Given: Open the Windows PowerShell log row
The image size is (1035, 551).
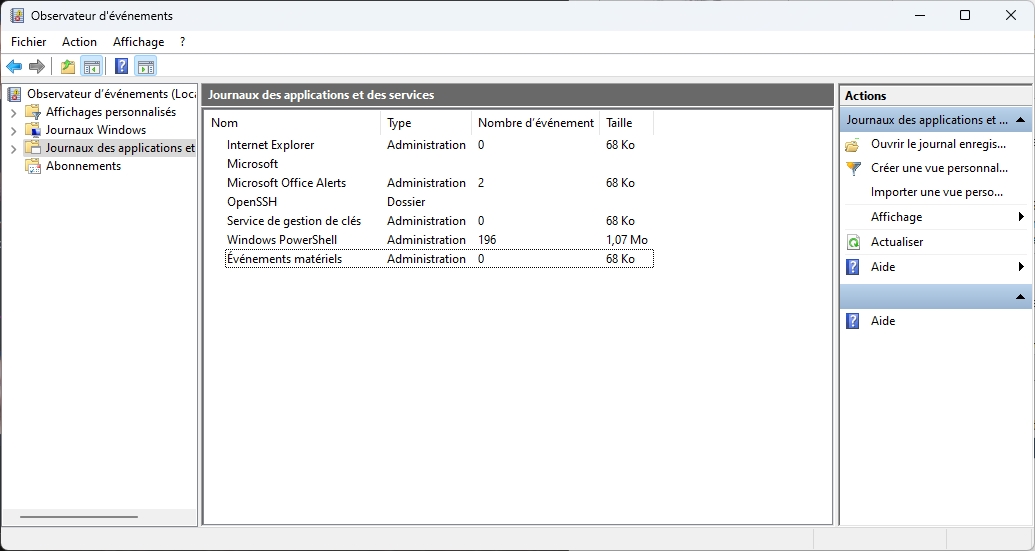Looking at the screenshot, I should click(x=281, y=240).
